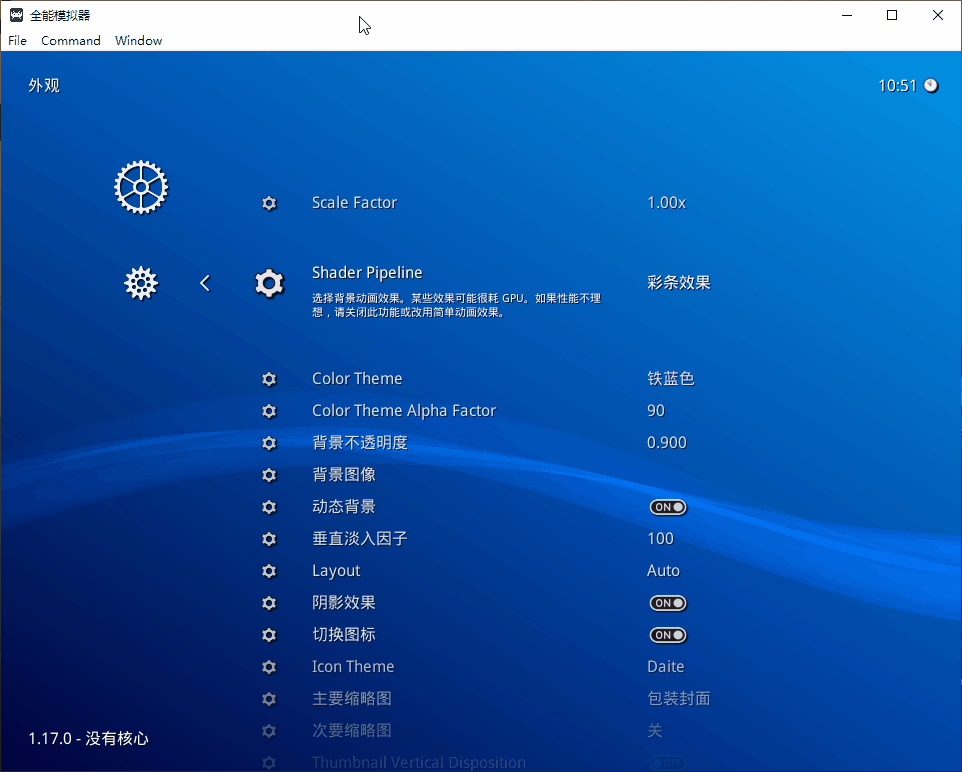962x772 pixels.
Task: Select the 动态背景 setting label
Action: pos(344,507)
